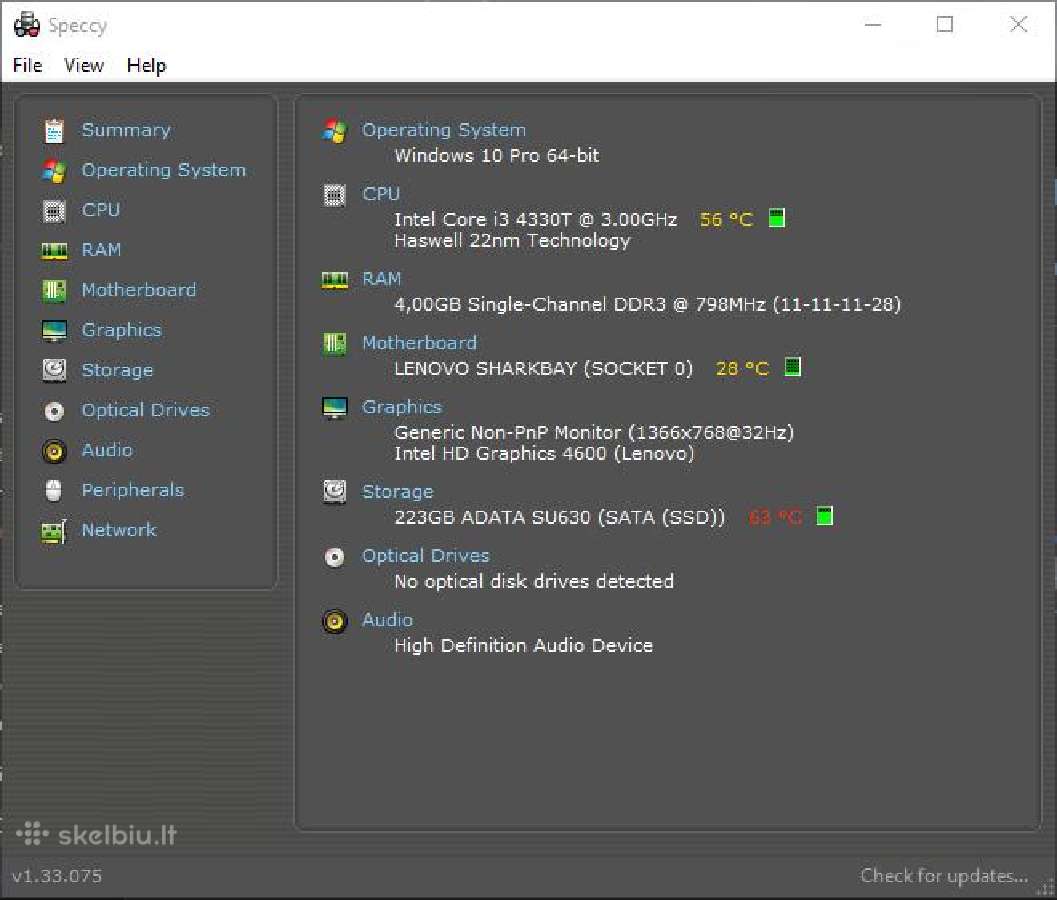Click the Windows flag icon in summary panel
The image size is (1057, 900).
tap(334, 131)
